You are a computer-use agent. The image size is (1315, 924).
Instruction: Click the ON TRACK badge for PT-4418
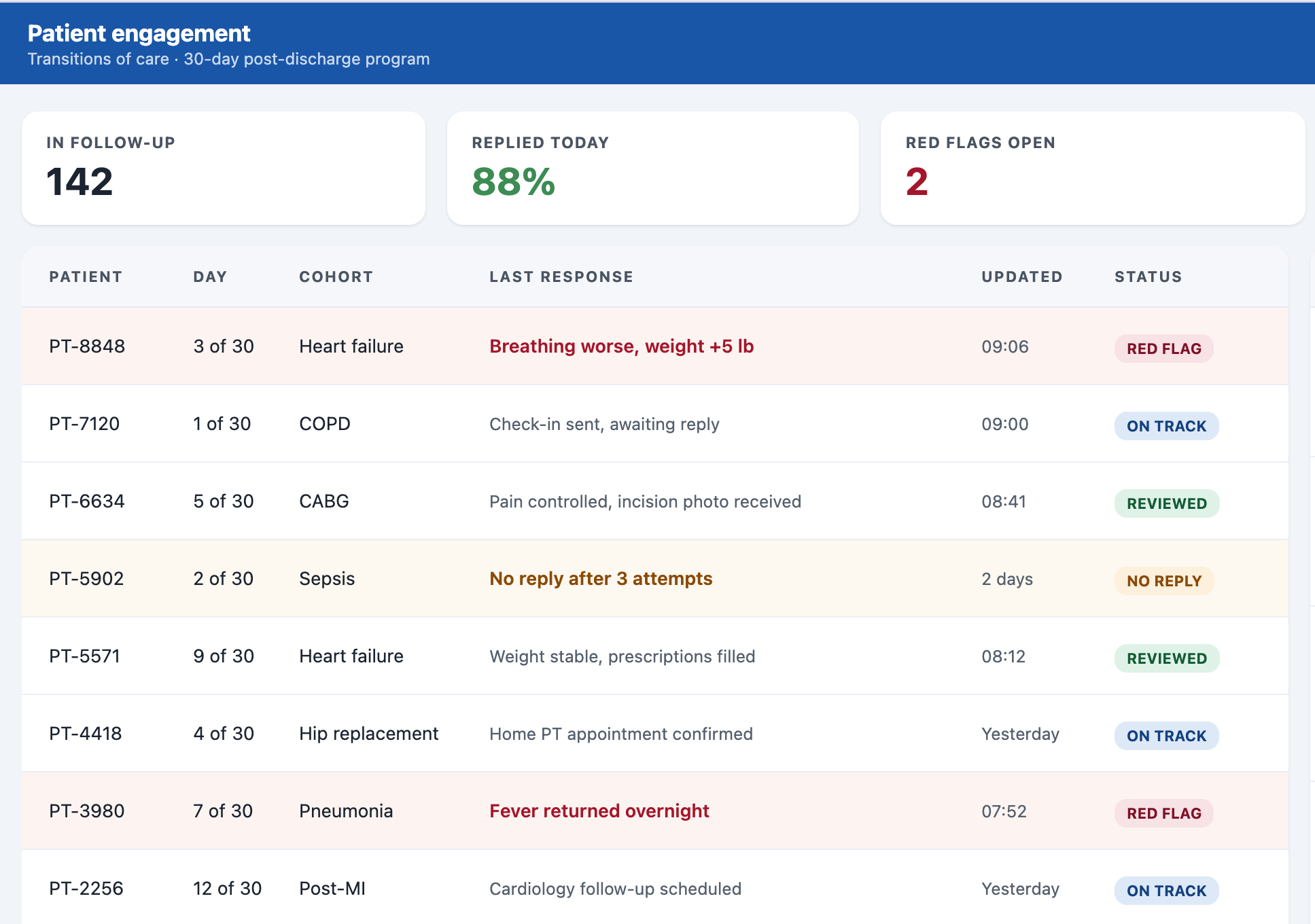click(x=1166, y=736)
